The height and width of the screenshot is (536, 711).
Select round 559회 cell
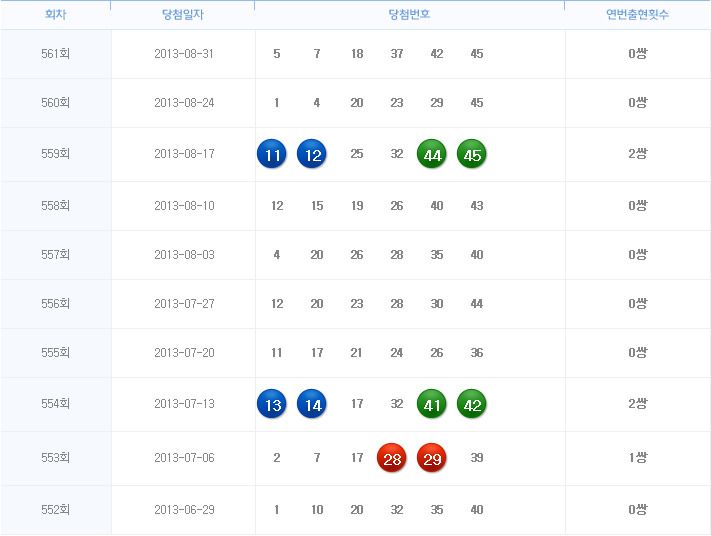(x=55, y=154)
